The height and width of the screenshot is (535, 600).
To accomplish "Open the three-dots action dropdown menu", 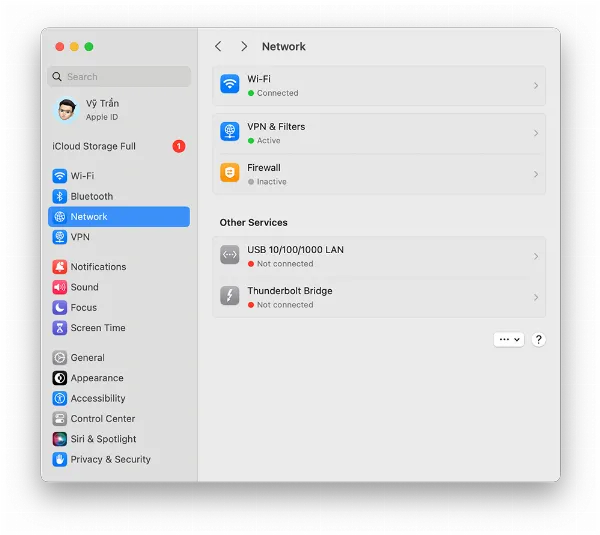I will [508, 340].
